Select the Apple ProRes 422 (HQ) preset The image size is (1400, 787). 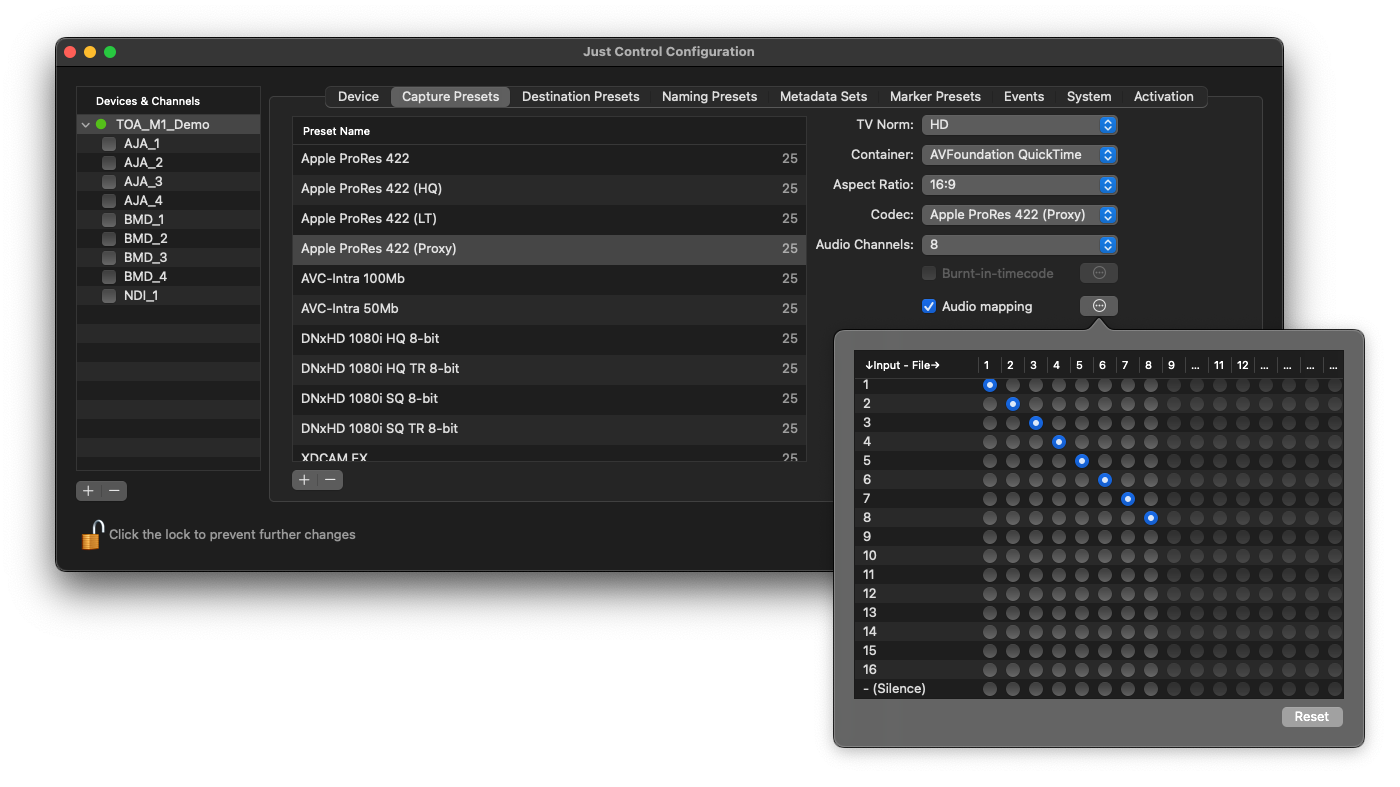[x=549, y=189]
